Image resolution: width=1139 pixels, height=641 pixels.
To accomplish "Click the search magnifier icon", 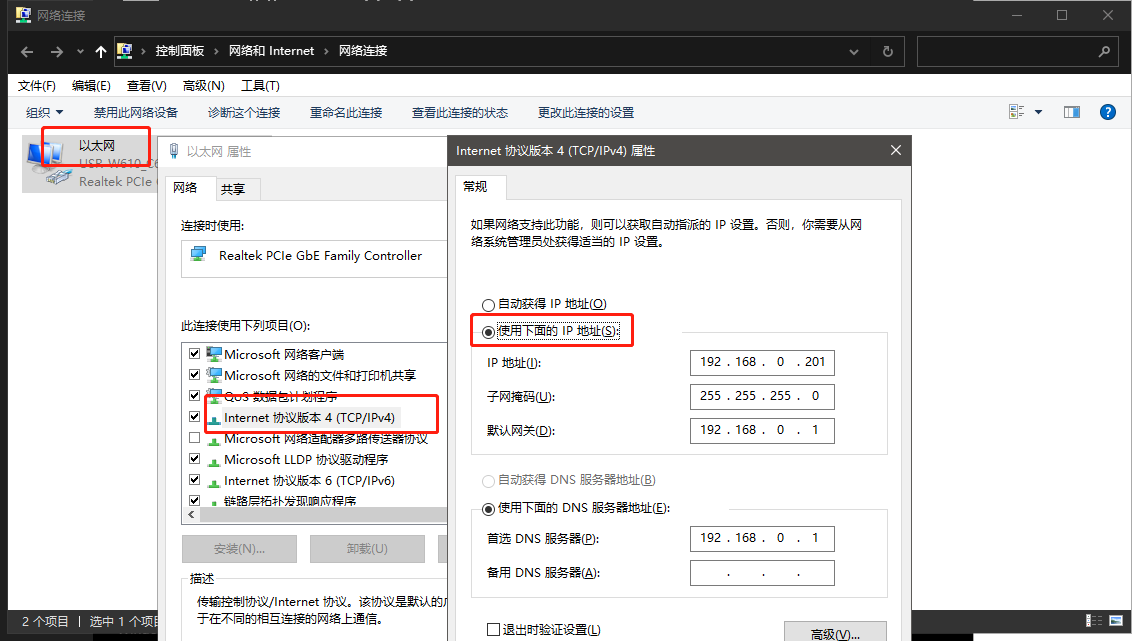I will (x=1104, y=51).
